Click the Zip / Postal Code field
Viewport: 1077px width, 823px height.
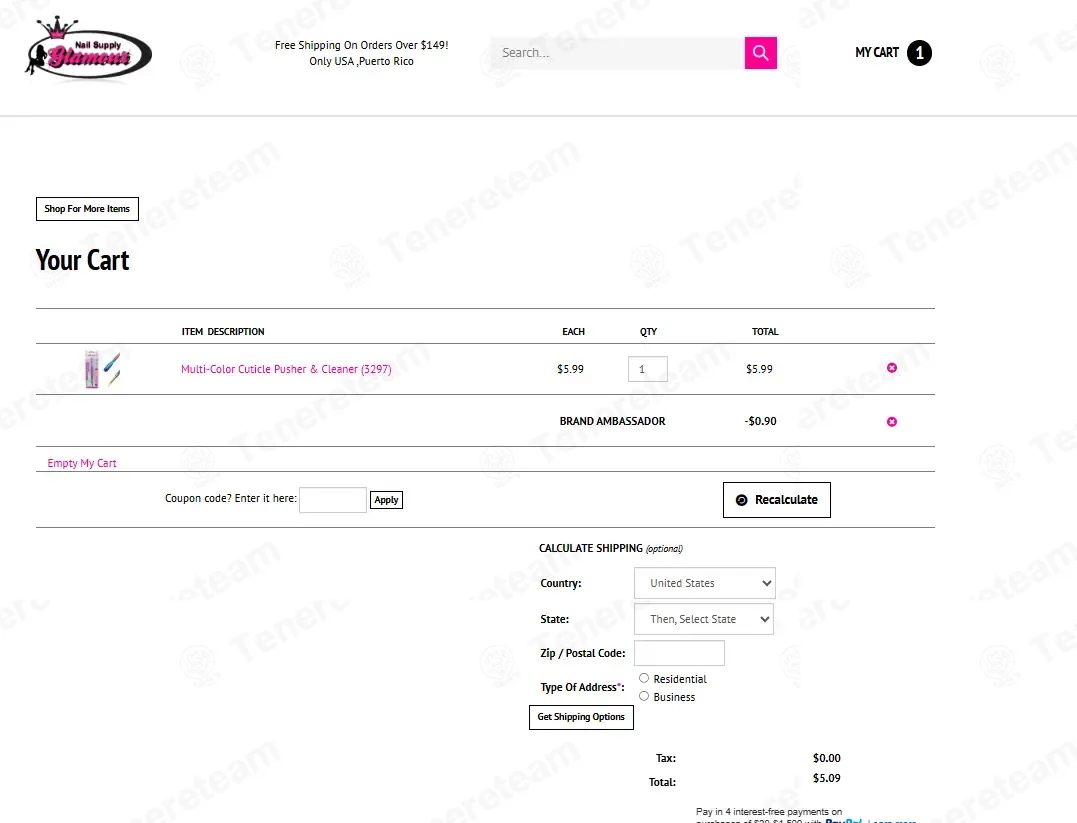[x=679, y=653]
